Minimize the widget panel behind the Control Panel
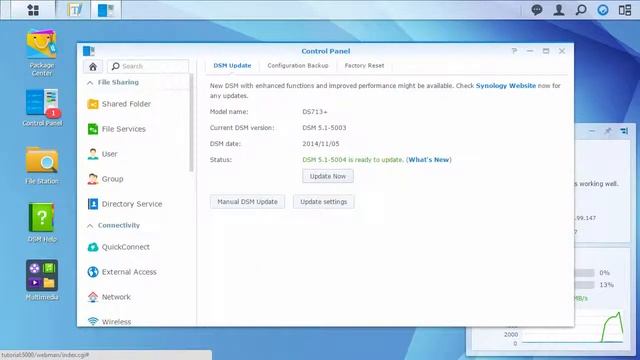The image size is (640, 360). tap(592, 131)
